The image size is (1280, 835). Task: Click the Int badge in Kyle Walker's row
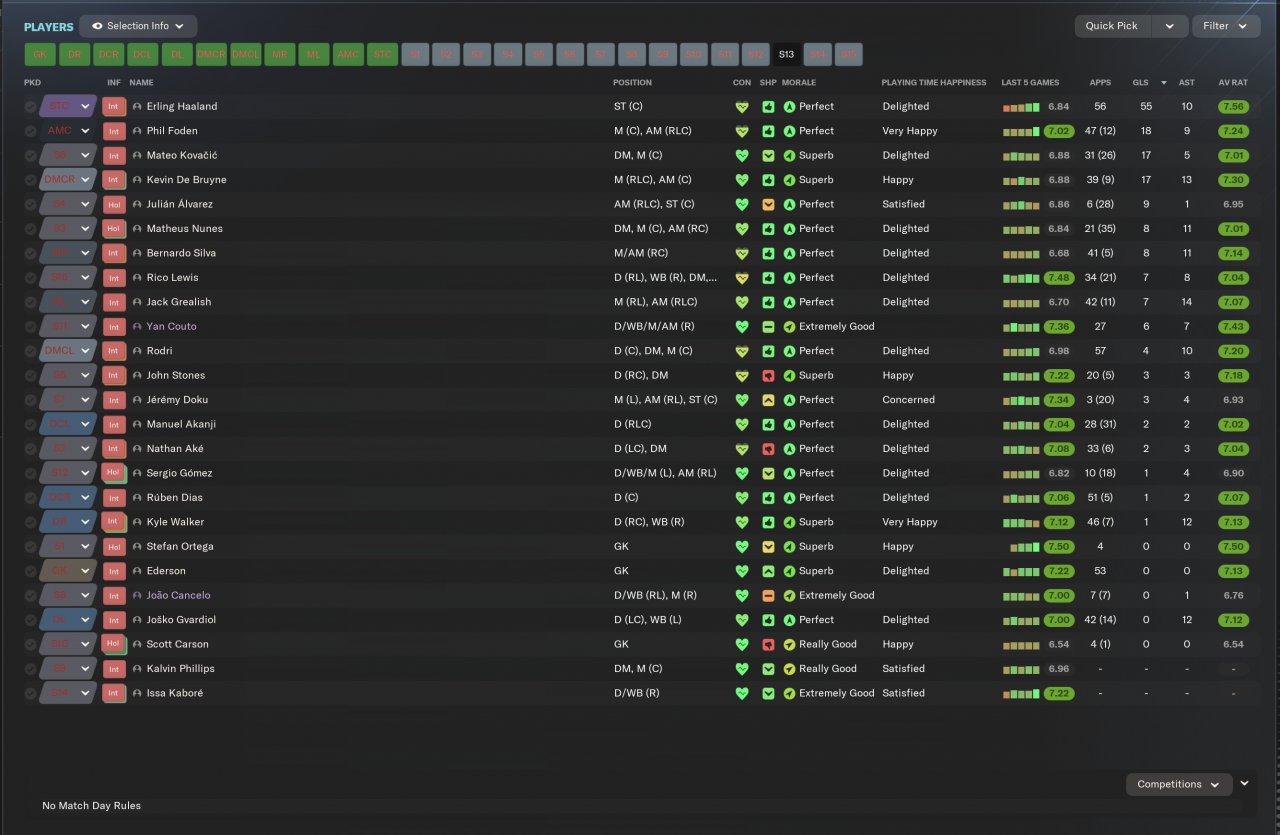tap(114, 522)
